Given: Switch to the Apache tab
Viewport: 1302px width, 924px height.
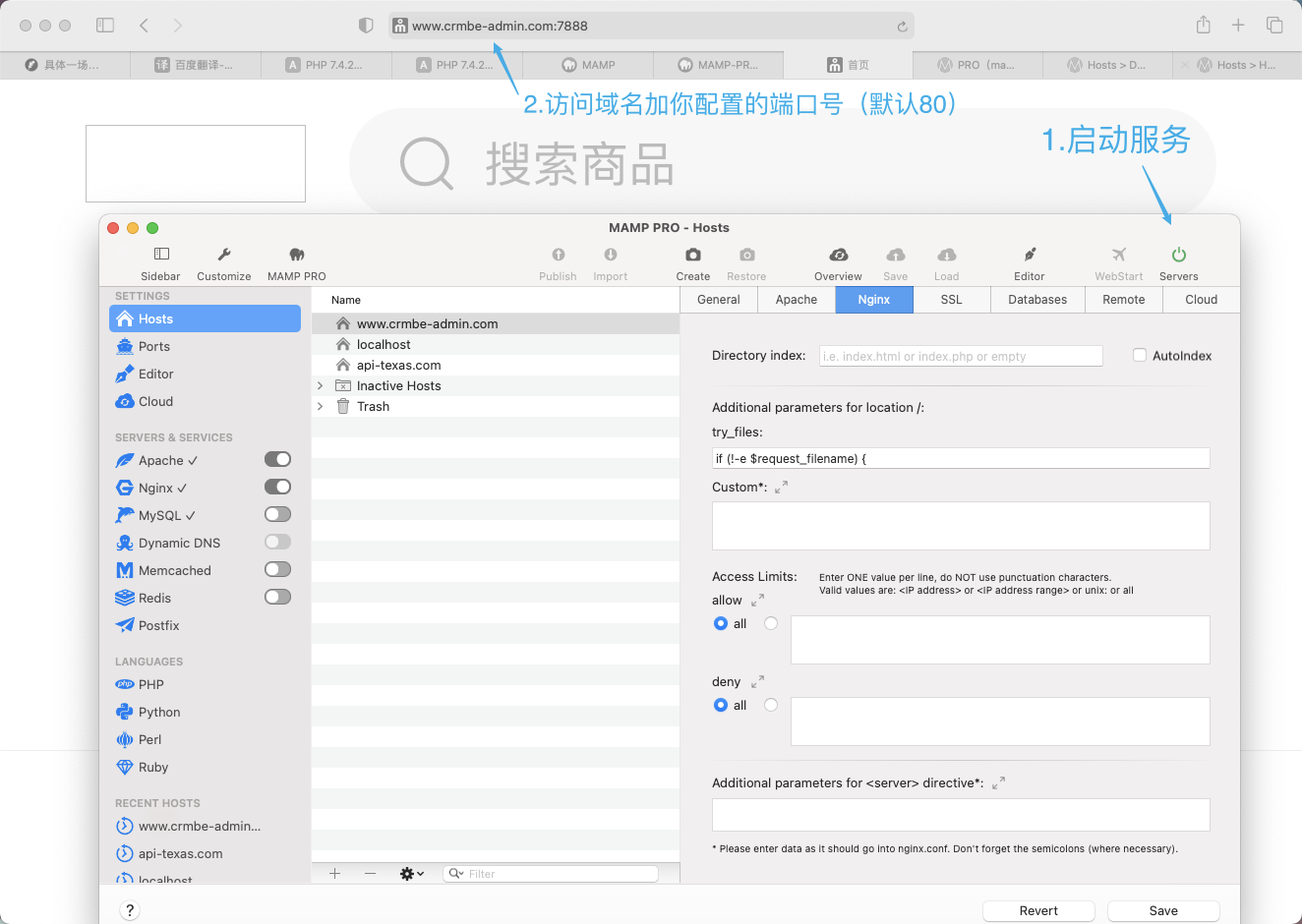Looking at the screenshot, I should [x=797, y=300].
